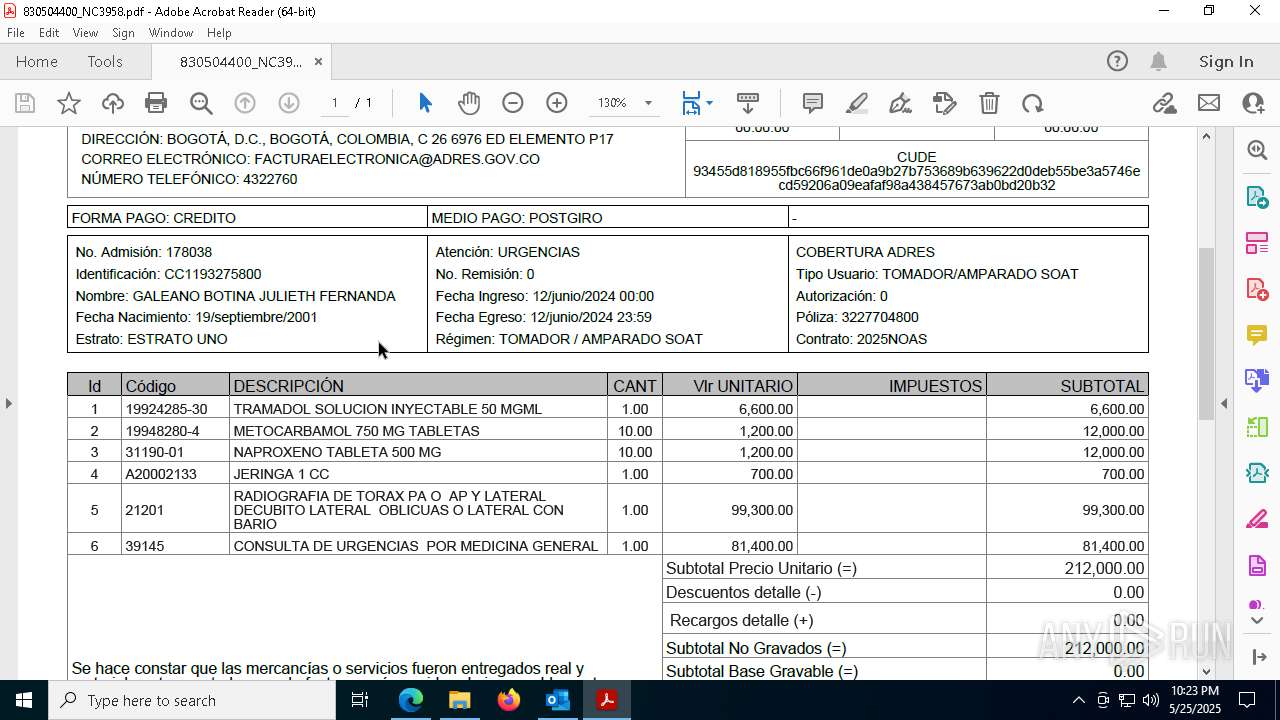This screenshot has height=720, width=1280.
Task: Click the share with others icon
Action: [x=1253, y=103]
